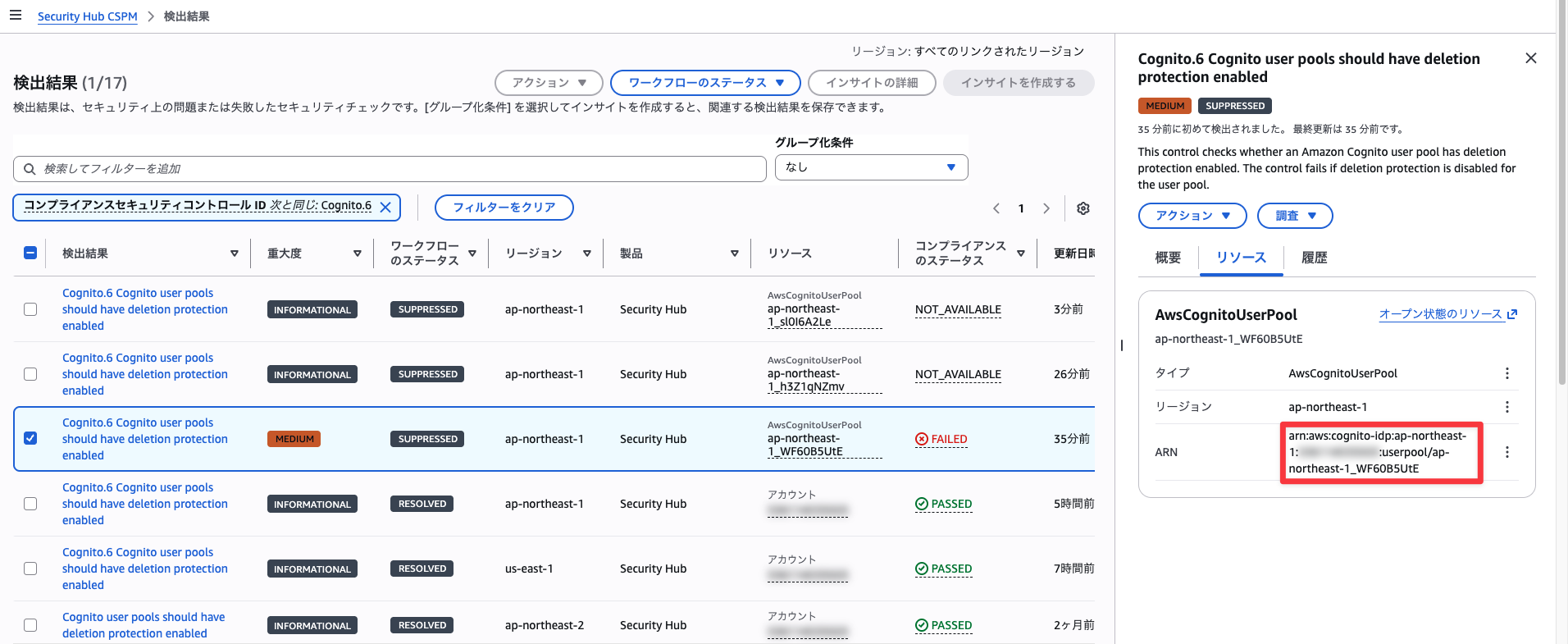Switch to the 履歴 tab
This screenshot has width=1568, height=644.
[x=1315, y=258]
